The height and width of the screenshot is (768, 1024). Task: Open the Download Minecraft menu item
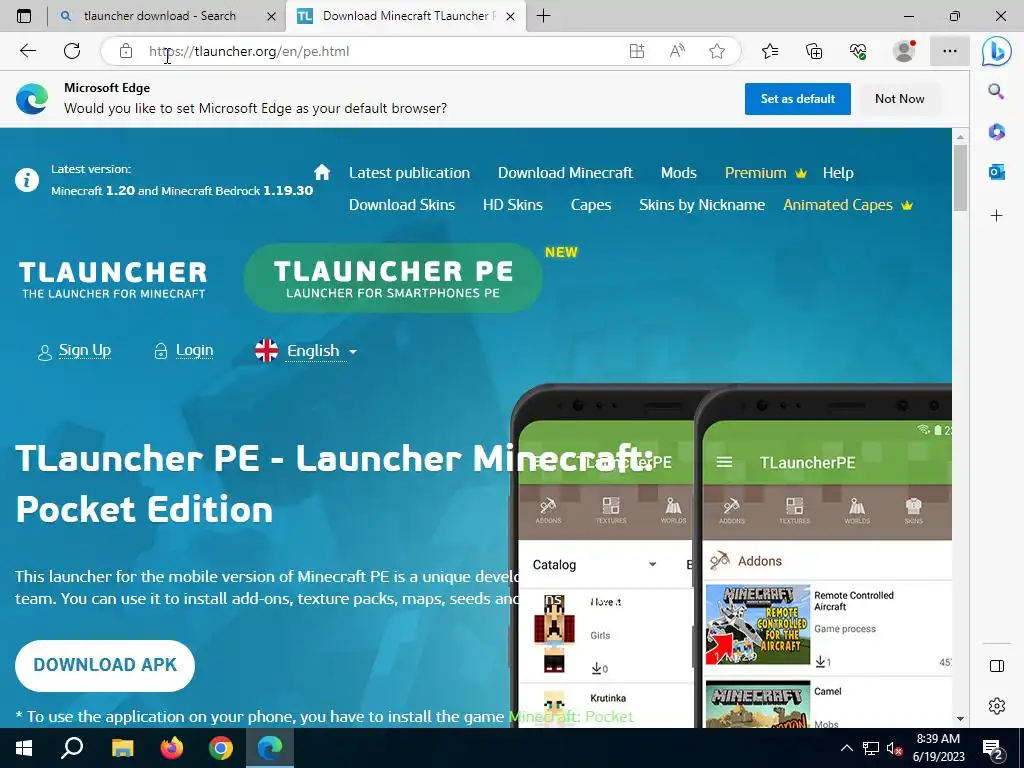click(566, 173)
